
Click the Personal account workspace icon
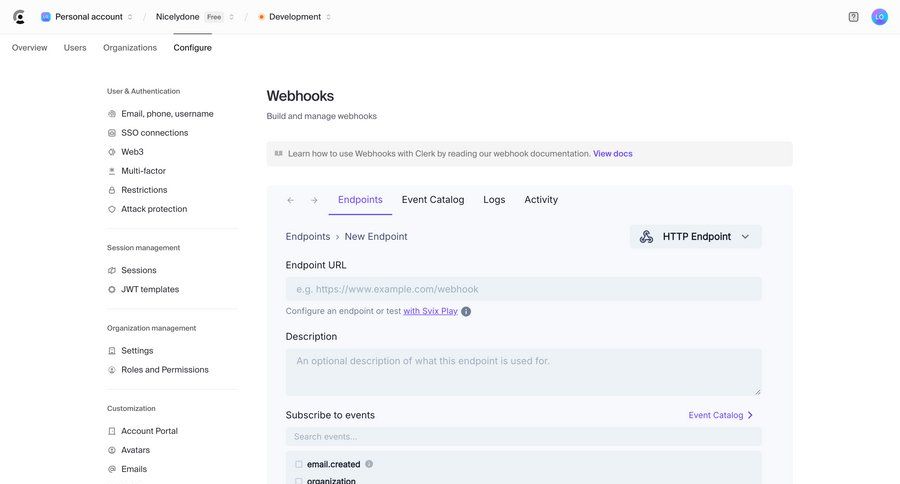tap(45, 17)
